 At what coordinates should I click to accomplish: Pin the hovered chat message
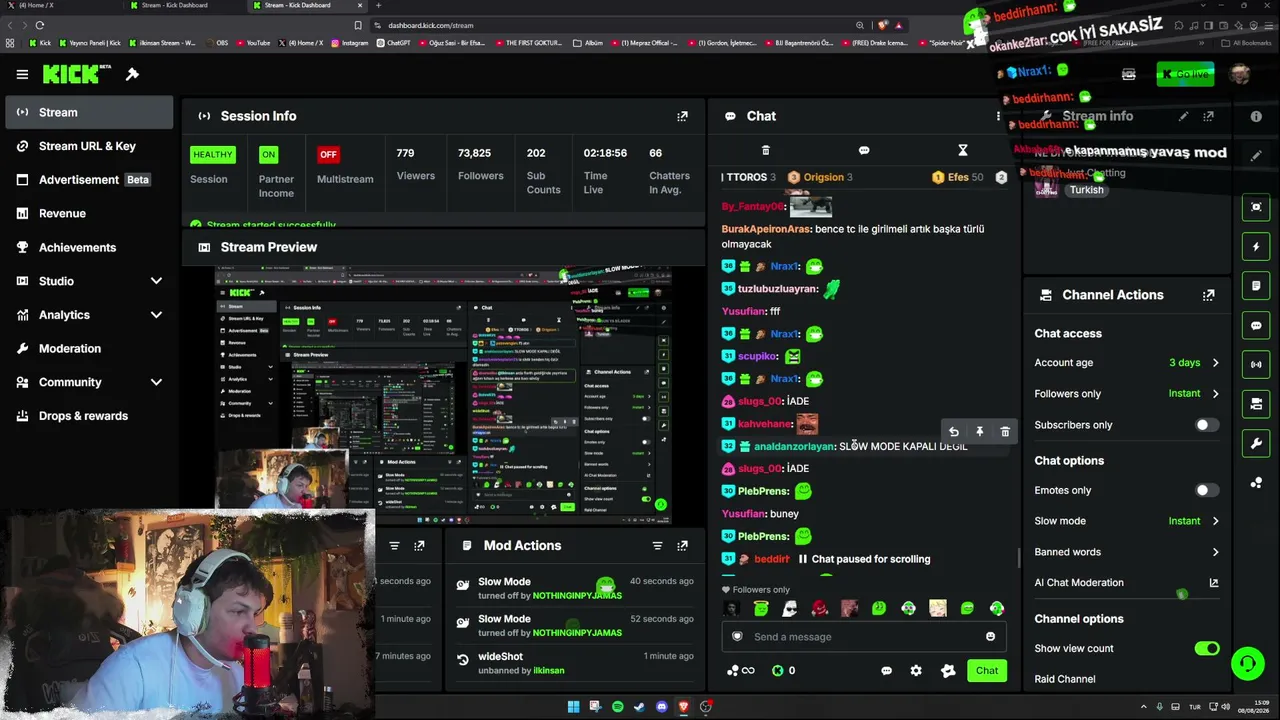(980, 432)
